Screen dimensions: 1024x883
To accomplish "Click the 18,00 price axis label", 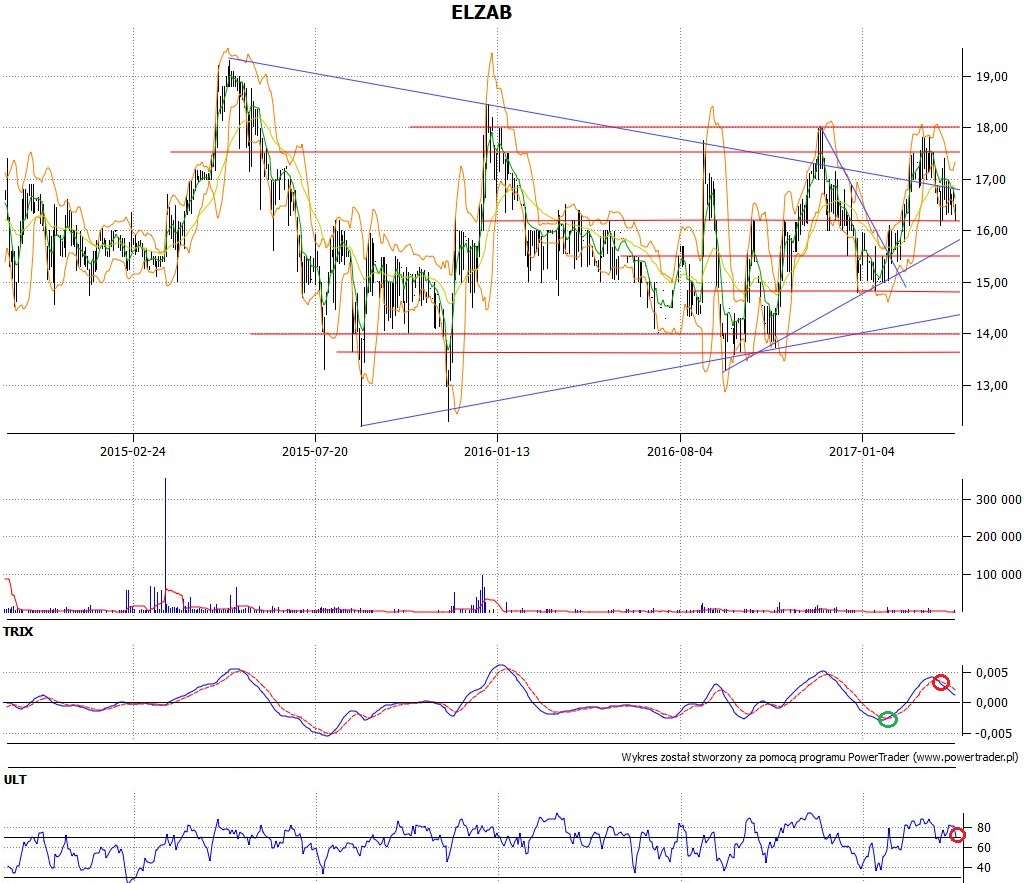I will (x=992, y=128).
